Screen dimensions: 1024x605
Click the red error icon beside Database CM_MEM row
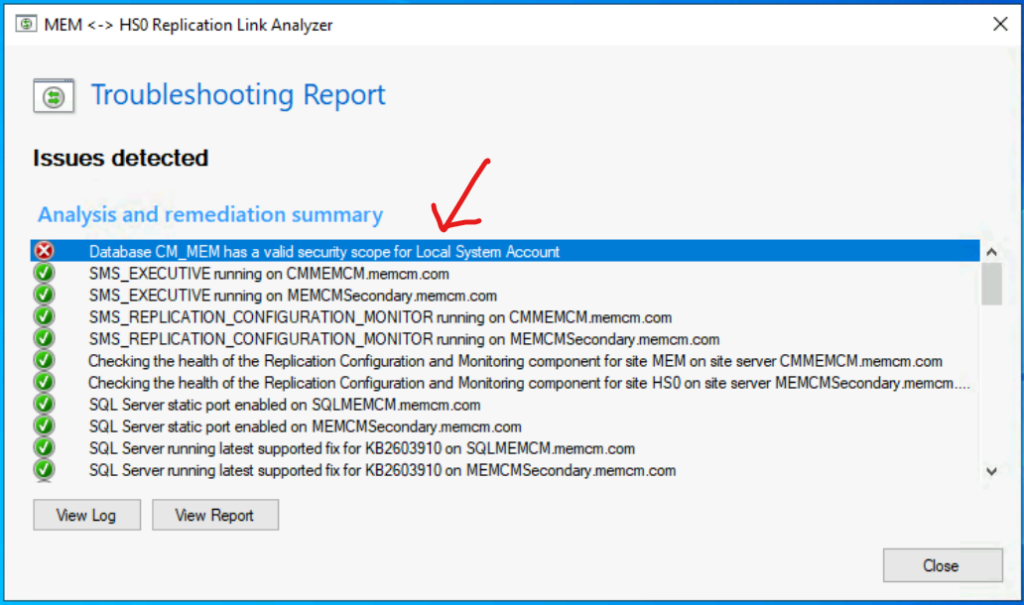coord(44,251)
